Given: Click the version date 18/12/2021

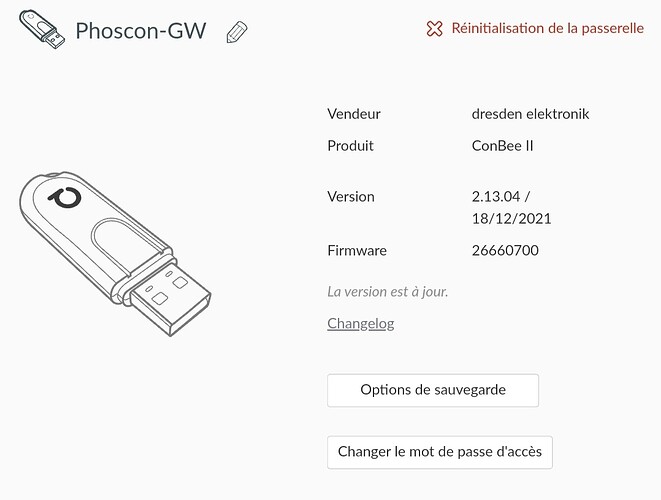Looking at the screenshot, I should point(511,218).
